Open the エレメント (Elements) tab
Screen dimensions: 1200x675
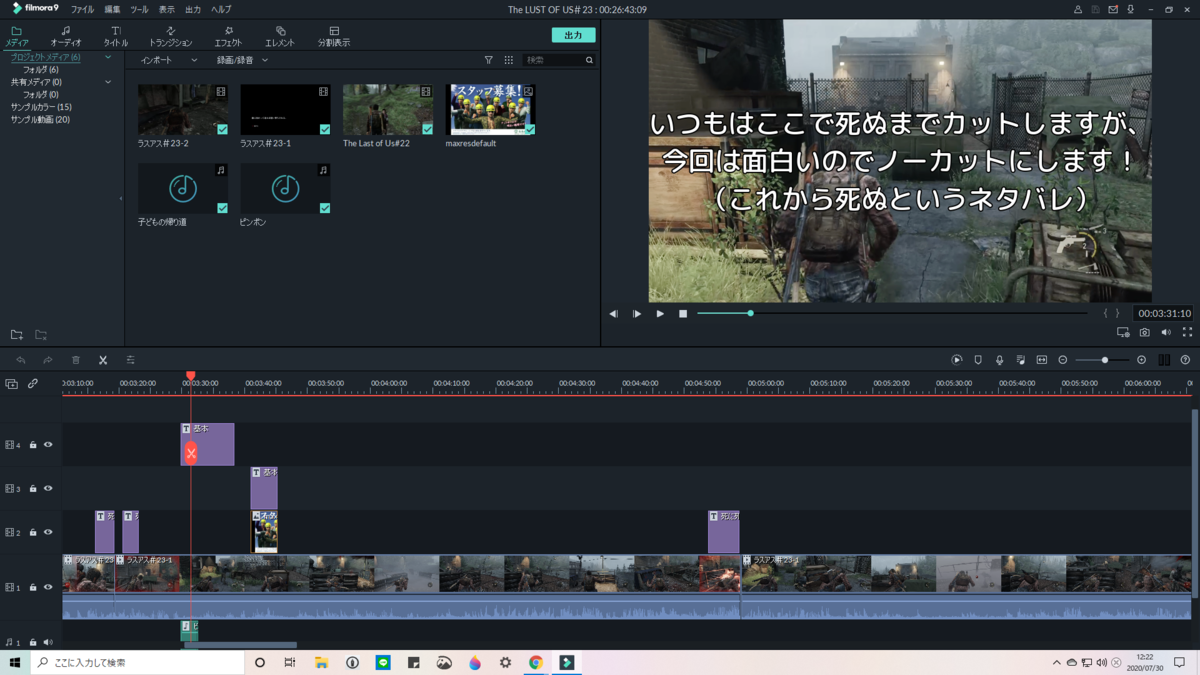pos(280,37)
